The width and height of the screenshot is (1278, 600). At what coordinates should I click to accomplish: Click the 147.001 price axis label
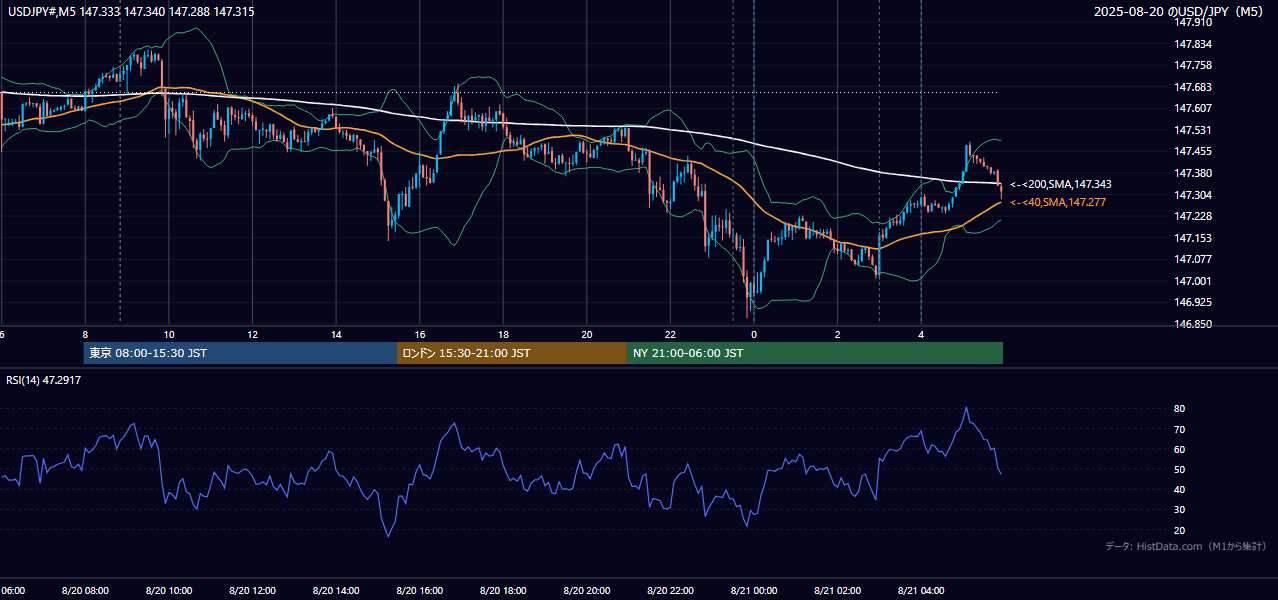[1194, 281]
